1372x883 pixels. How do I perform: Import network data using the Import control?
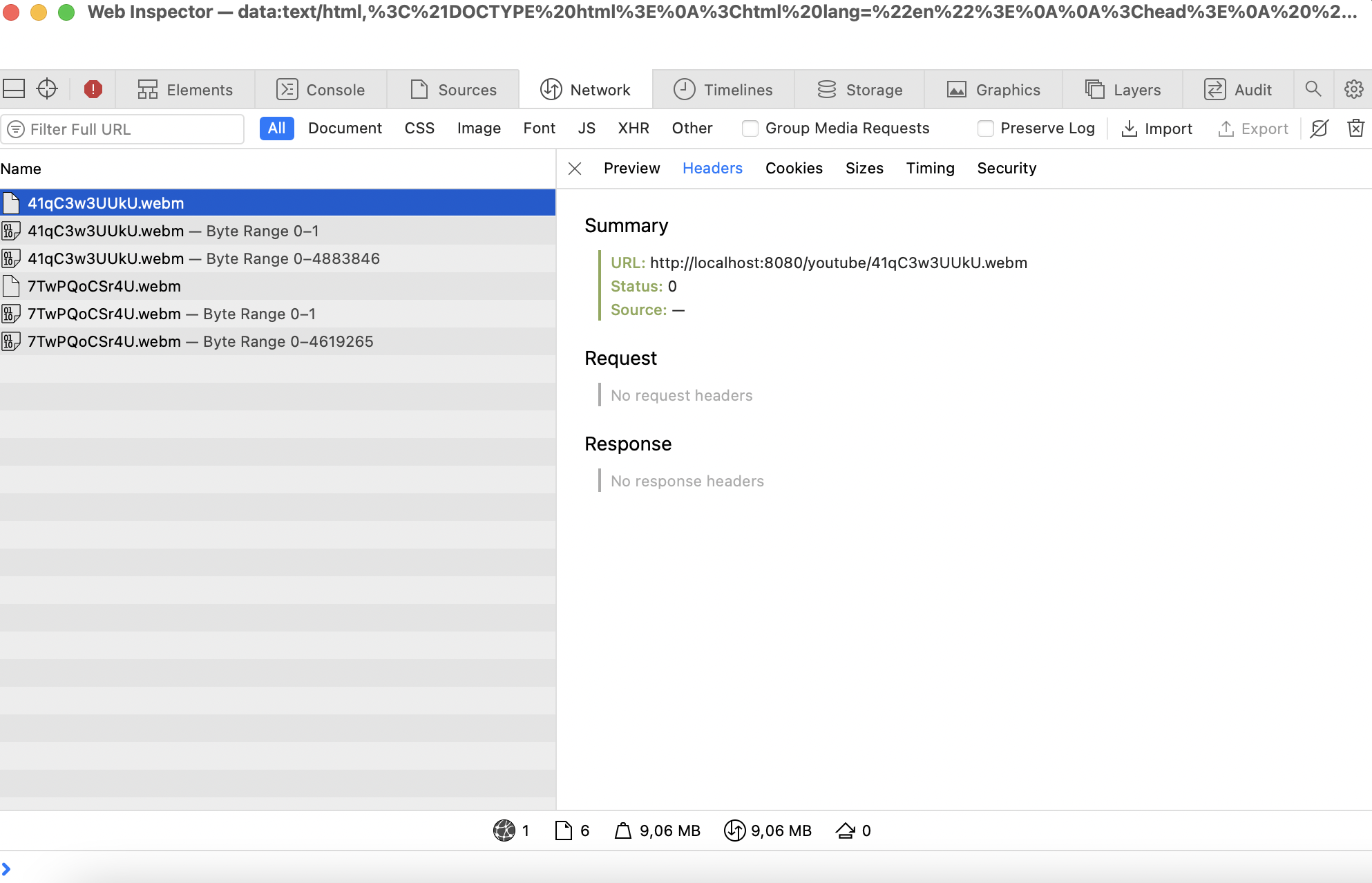pos(1156,129)
